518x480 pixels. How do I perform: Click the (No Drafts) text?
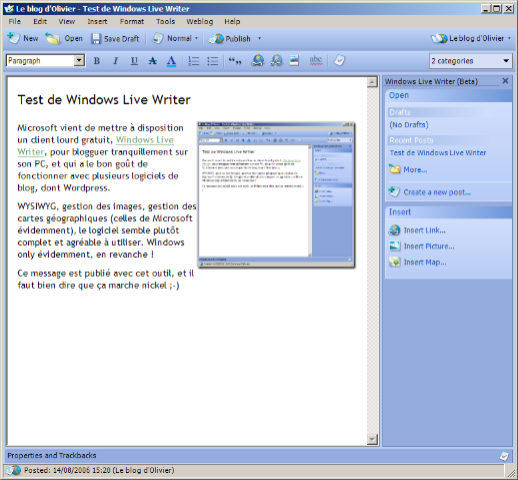[409, 125]
